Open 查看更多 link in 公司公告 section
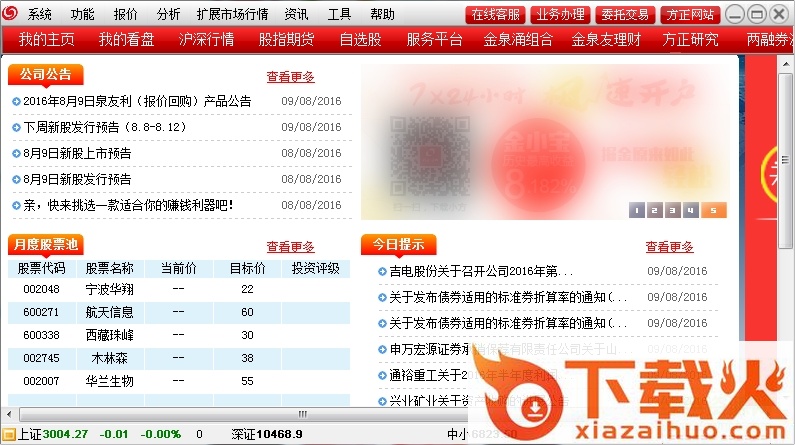Screen dimensions: 795x445 290,77
